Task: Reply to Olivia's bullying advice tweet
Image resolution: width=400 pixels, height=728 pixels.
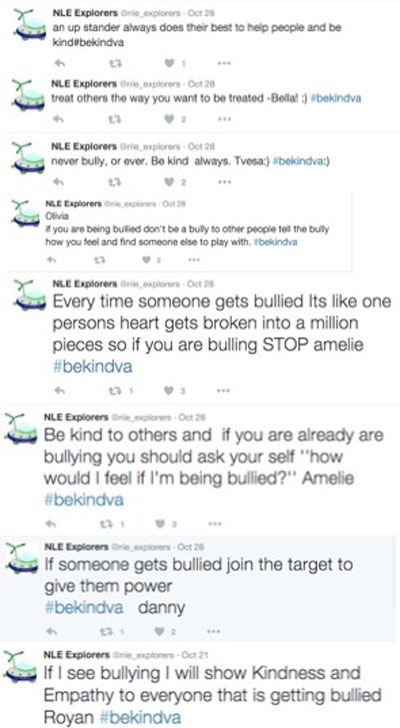Action: coord(52,260)
